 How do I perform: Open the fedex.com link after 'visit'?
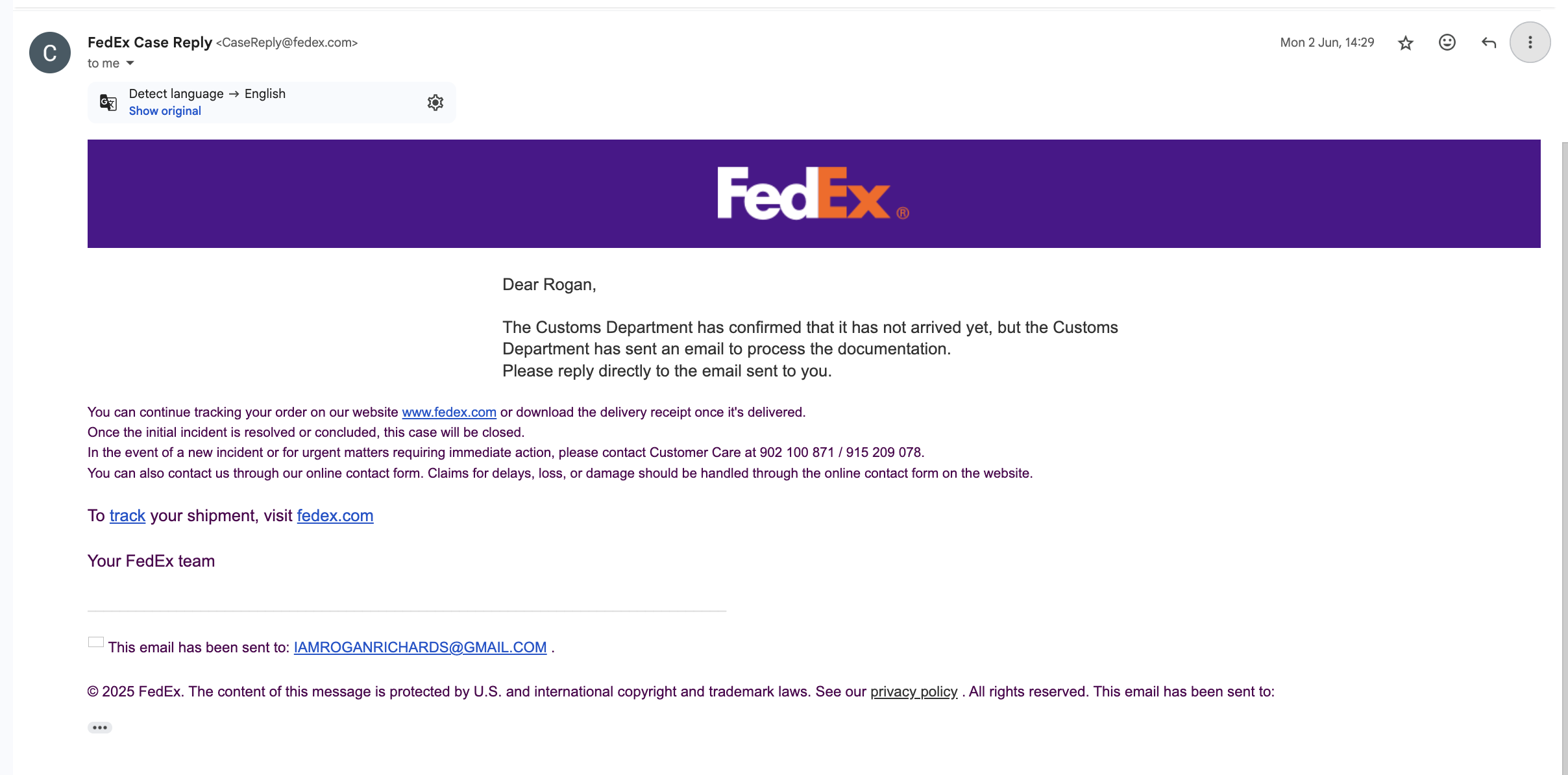(x=335, y=515)
